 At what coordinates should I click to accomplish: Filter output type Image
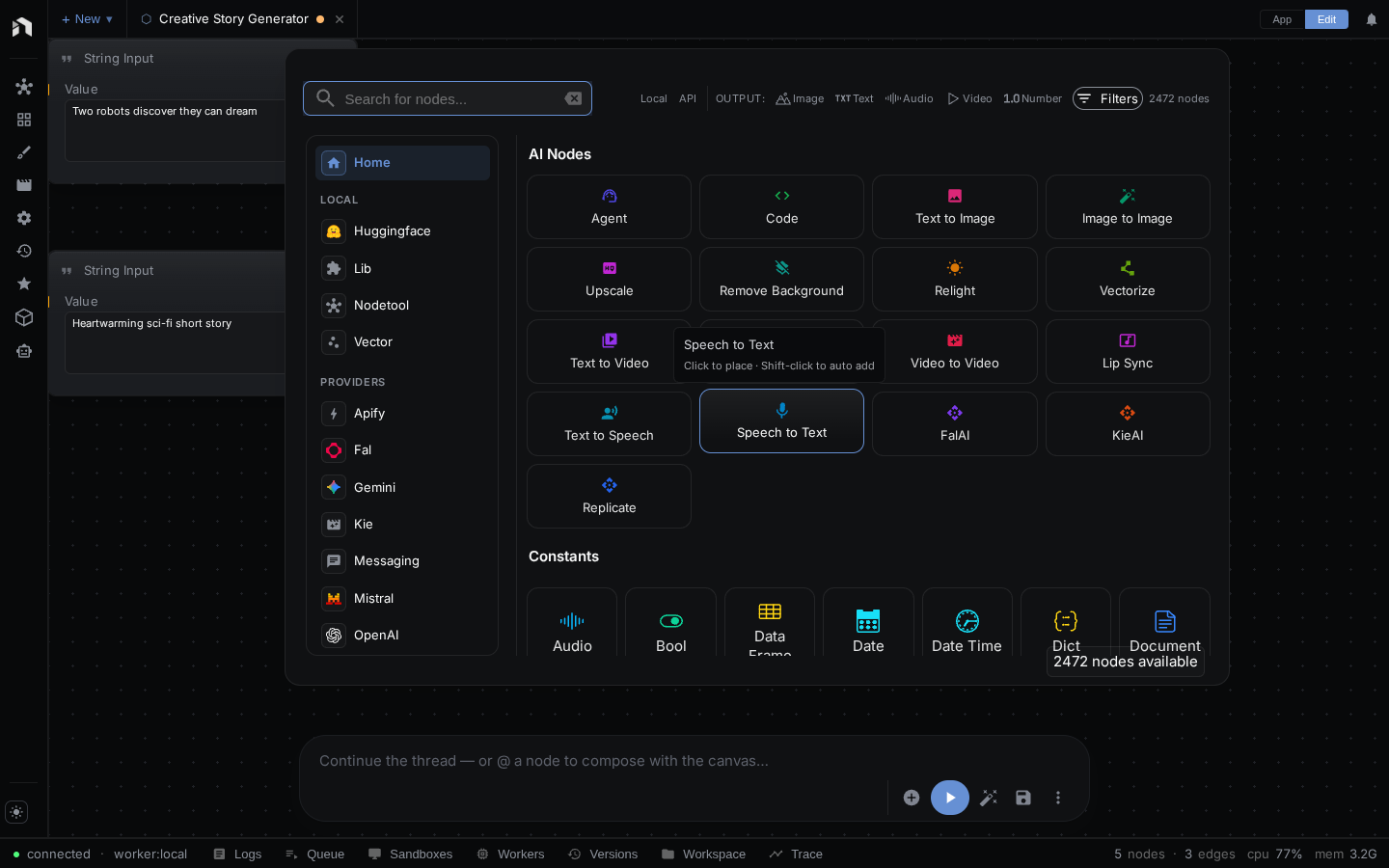[800, 98]
